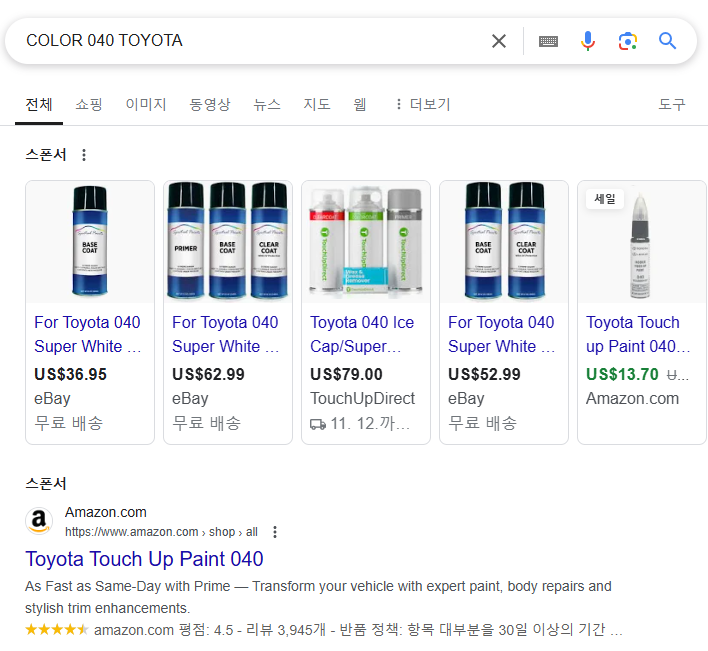Switch to the 웹 tab
This screenshot has width=708, height=651.
pos(359,105)
